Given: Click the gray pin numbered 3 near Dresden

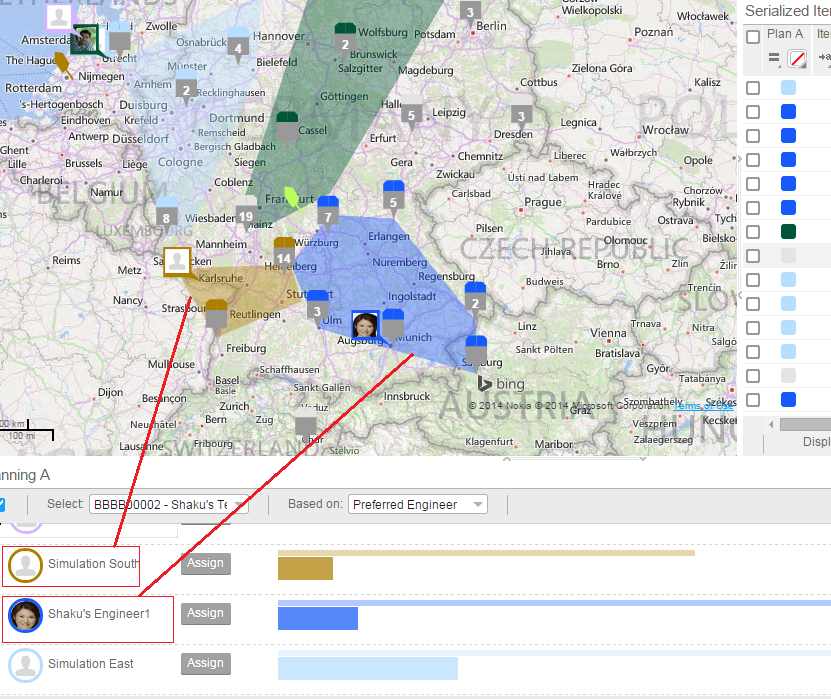Looking at the screenshot, I should tap(521, 115).
